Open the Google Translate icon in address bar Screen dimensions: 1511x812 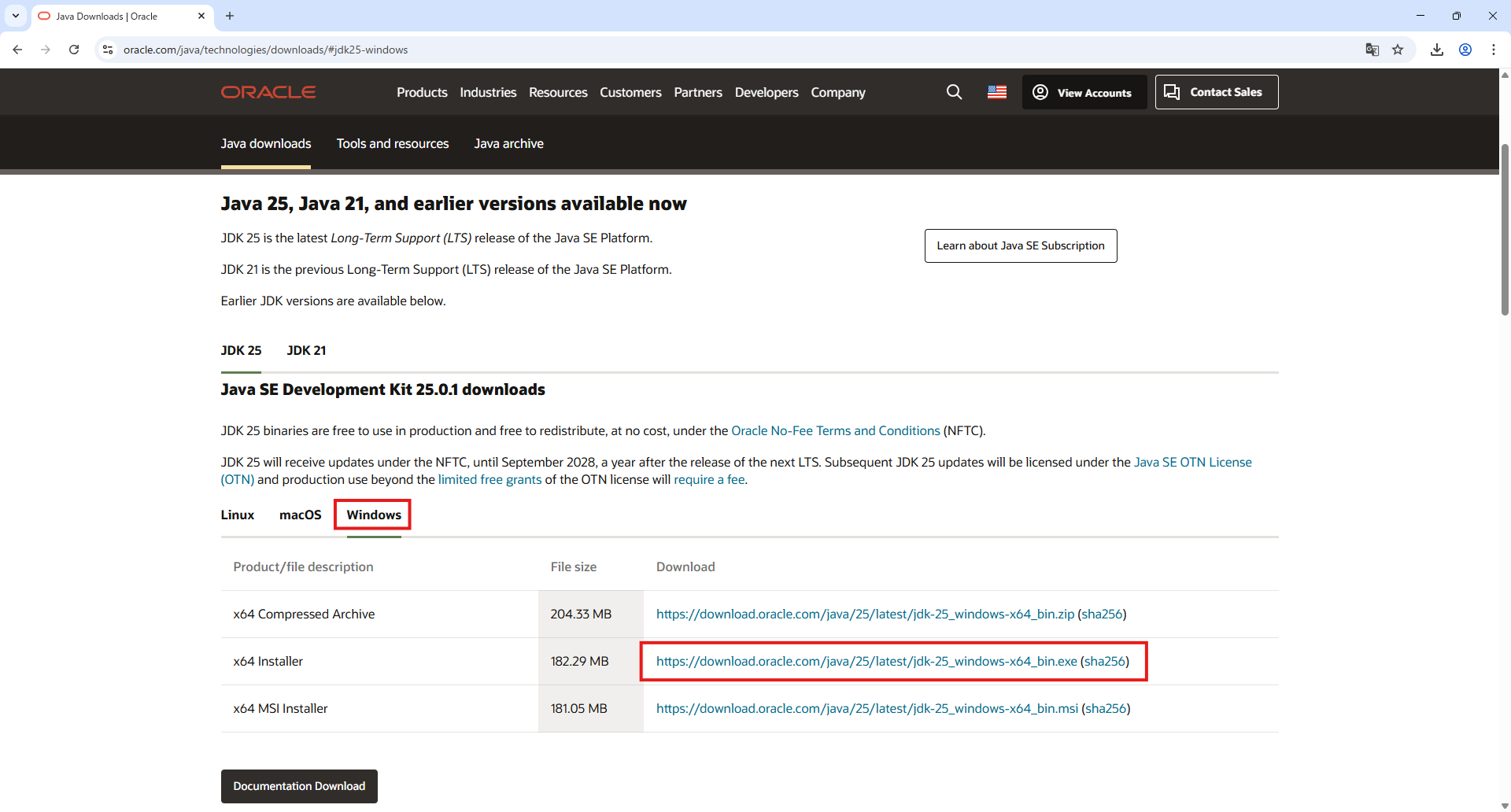[1372, 50]
